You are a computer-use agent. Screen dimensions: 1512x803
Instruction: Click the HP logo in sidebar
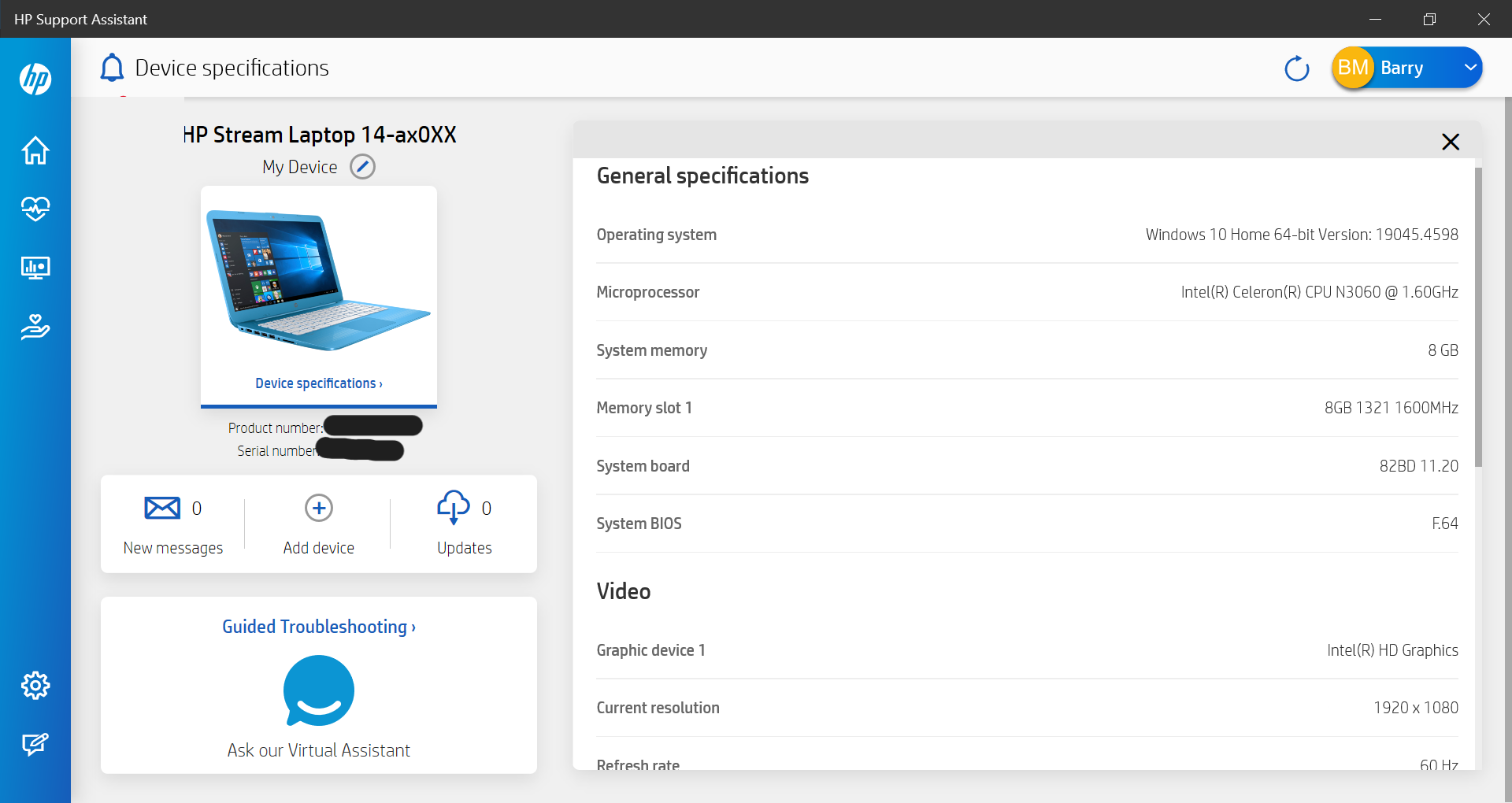tap(35, 79)
